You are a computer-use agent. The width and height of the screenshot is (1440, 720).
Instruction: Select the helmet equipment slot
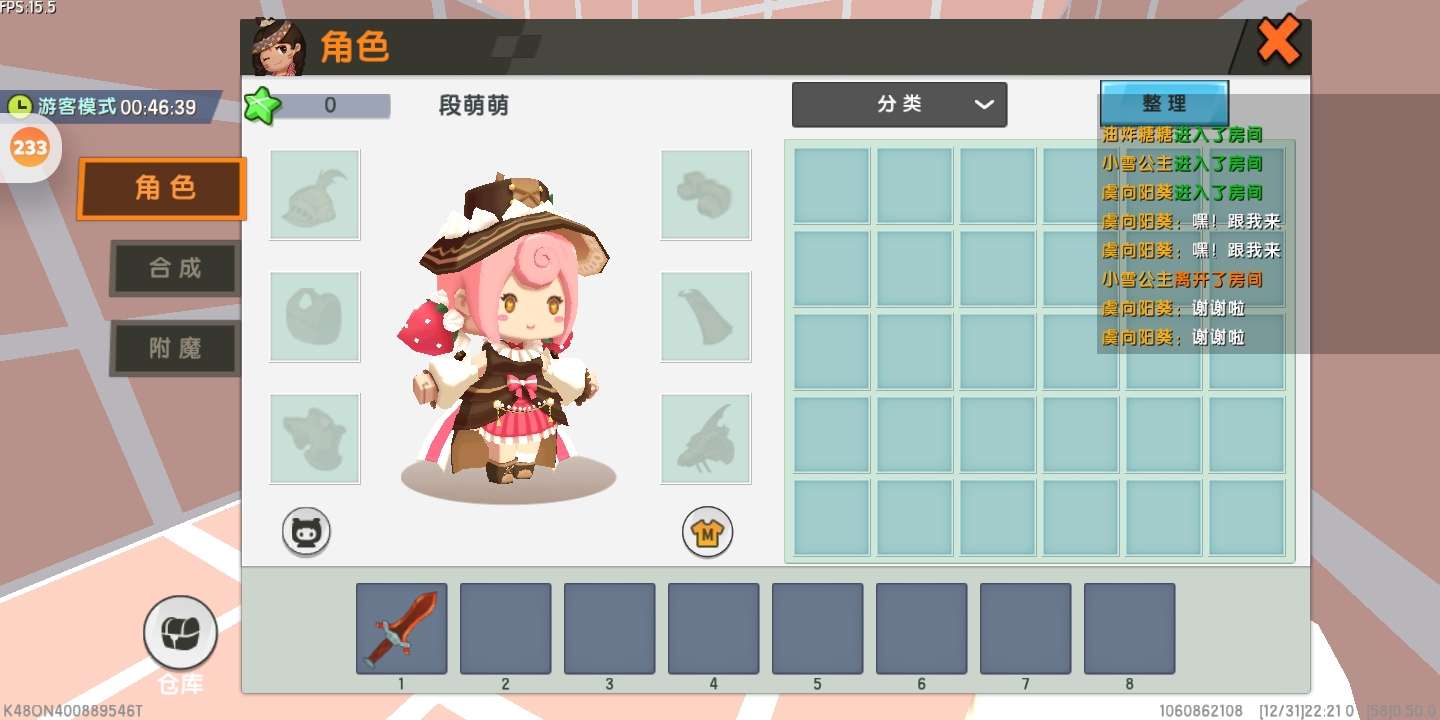pyautogui.click(x=314, y=195)
